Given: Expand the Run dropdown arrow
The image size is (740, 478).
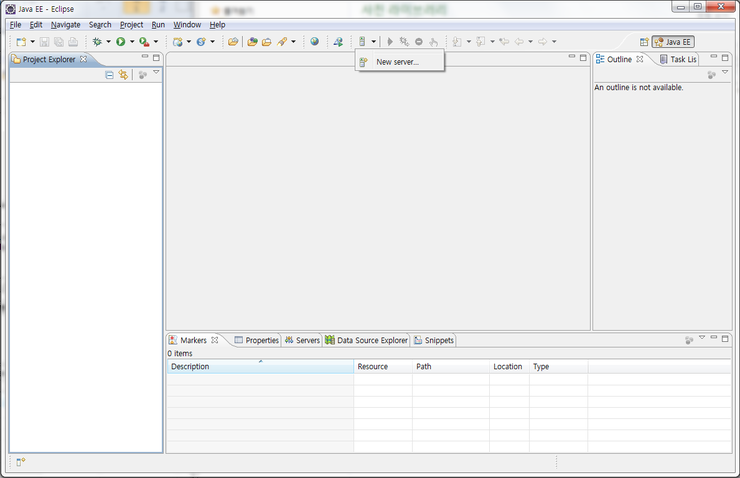Looking at the screenshot, I should pyautogui.click(x=132, y=42).
